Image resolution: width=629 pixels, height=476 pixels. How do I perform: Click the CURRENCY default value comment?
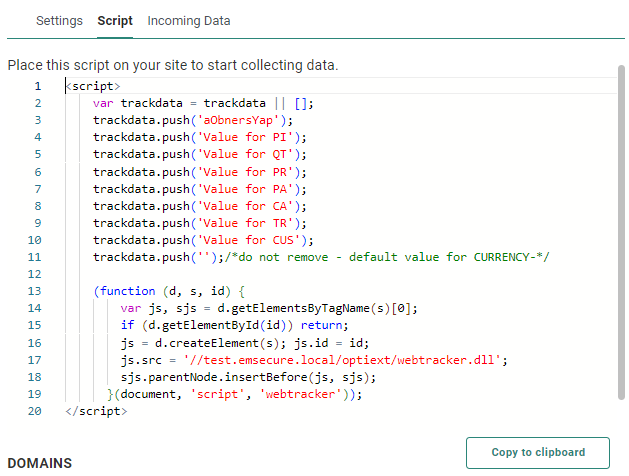tap(400, 257)
